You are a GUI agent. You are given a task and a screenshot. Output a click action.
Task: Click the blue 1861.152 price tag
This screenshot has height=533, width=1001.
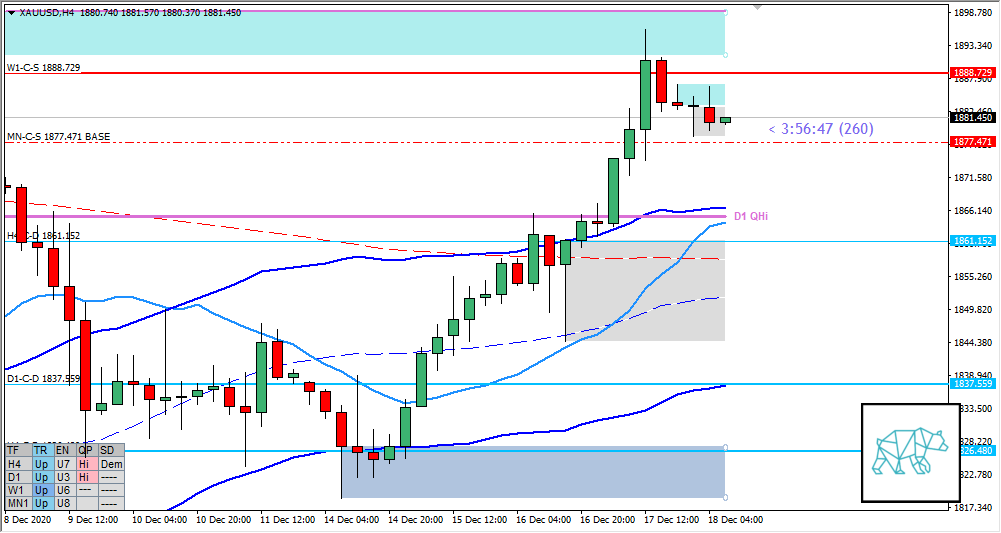pos(972,241)
